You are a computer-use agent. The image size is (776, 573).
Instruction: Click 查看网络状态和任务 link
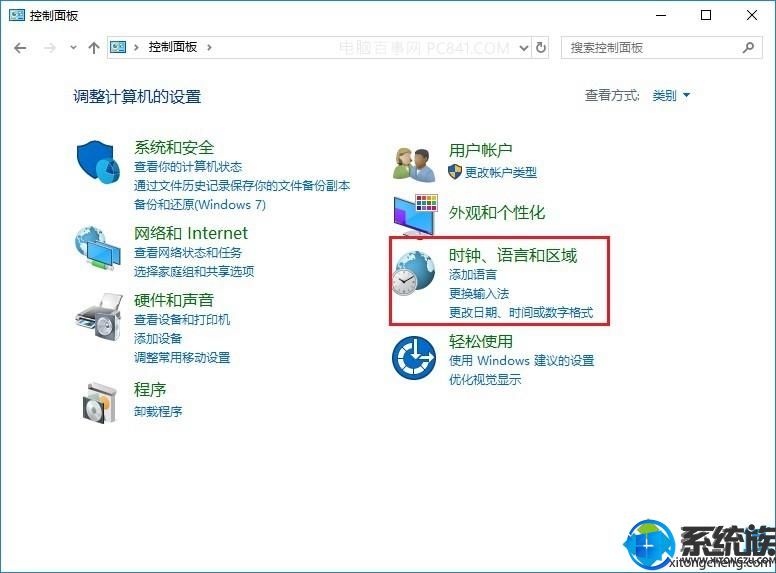coord(188,252)
